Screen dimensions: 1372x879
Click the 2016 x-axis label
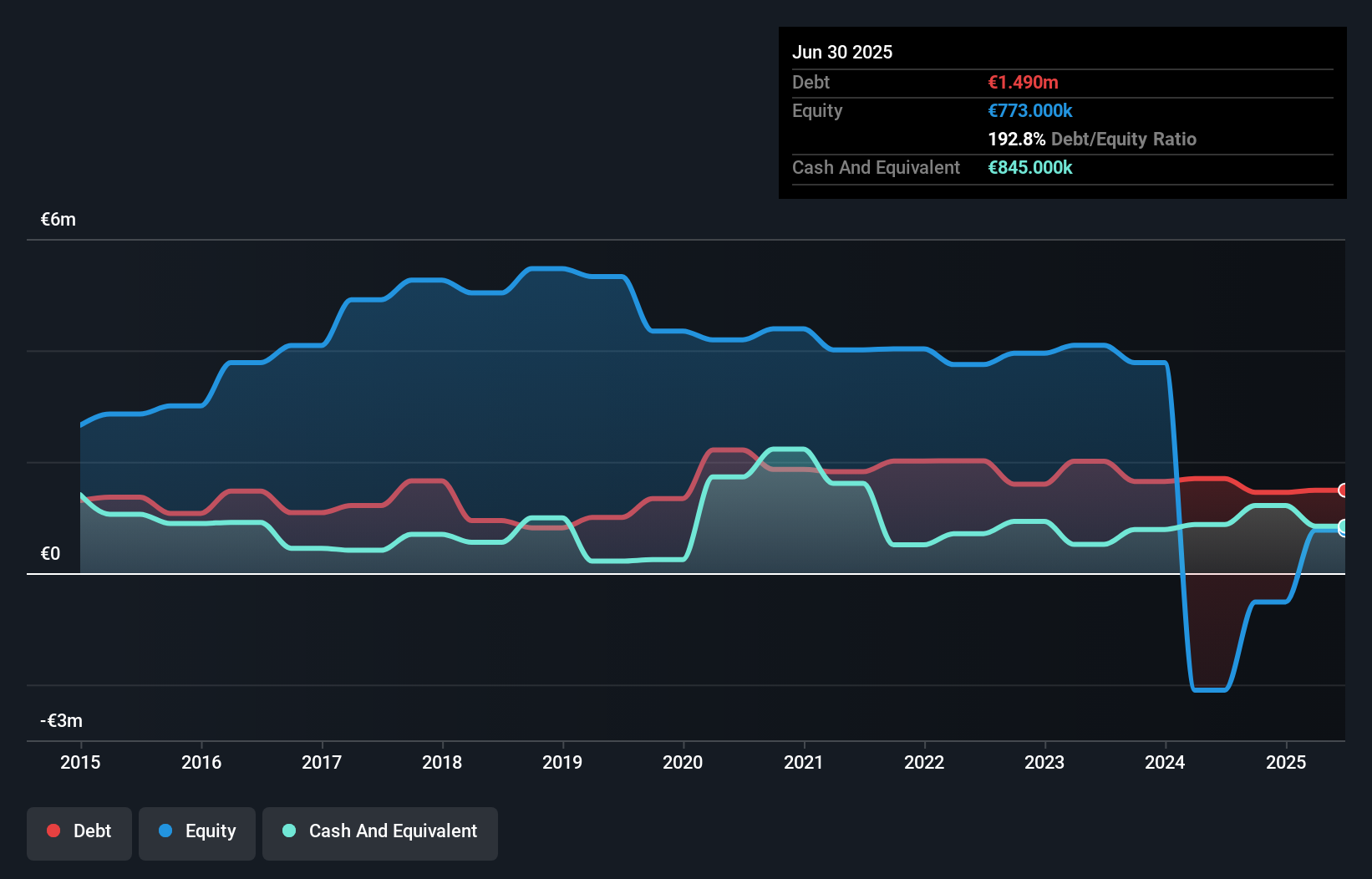(x=201, y=762)
